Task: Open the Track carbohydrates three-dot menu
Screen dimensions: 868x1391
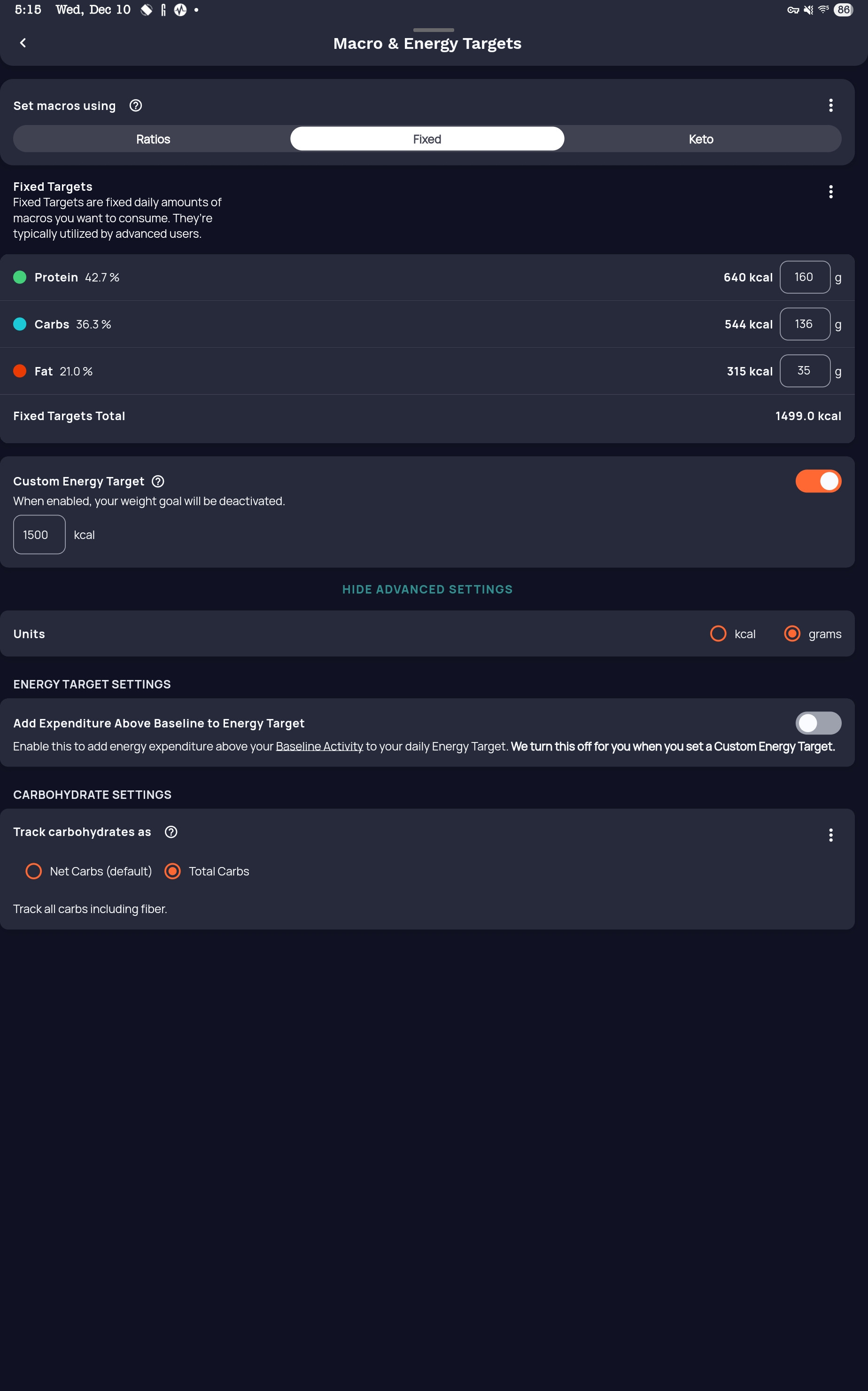Action: coord(830,835)
